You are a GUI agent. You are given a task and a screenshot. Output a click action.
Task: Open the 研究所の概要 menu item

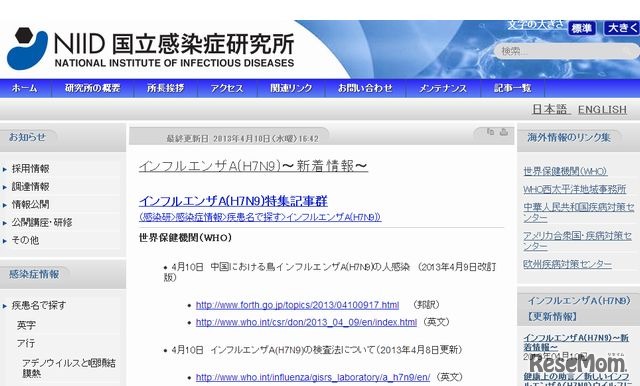[x=93, y=88]
